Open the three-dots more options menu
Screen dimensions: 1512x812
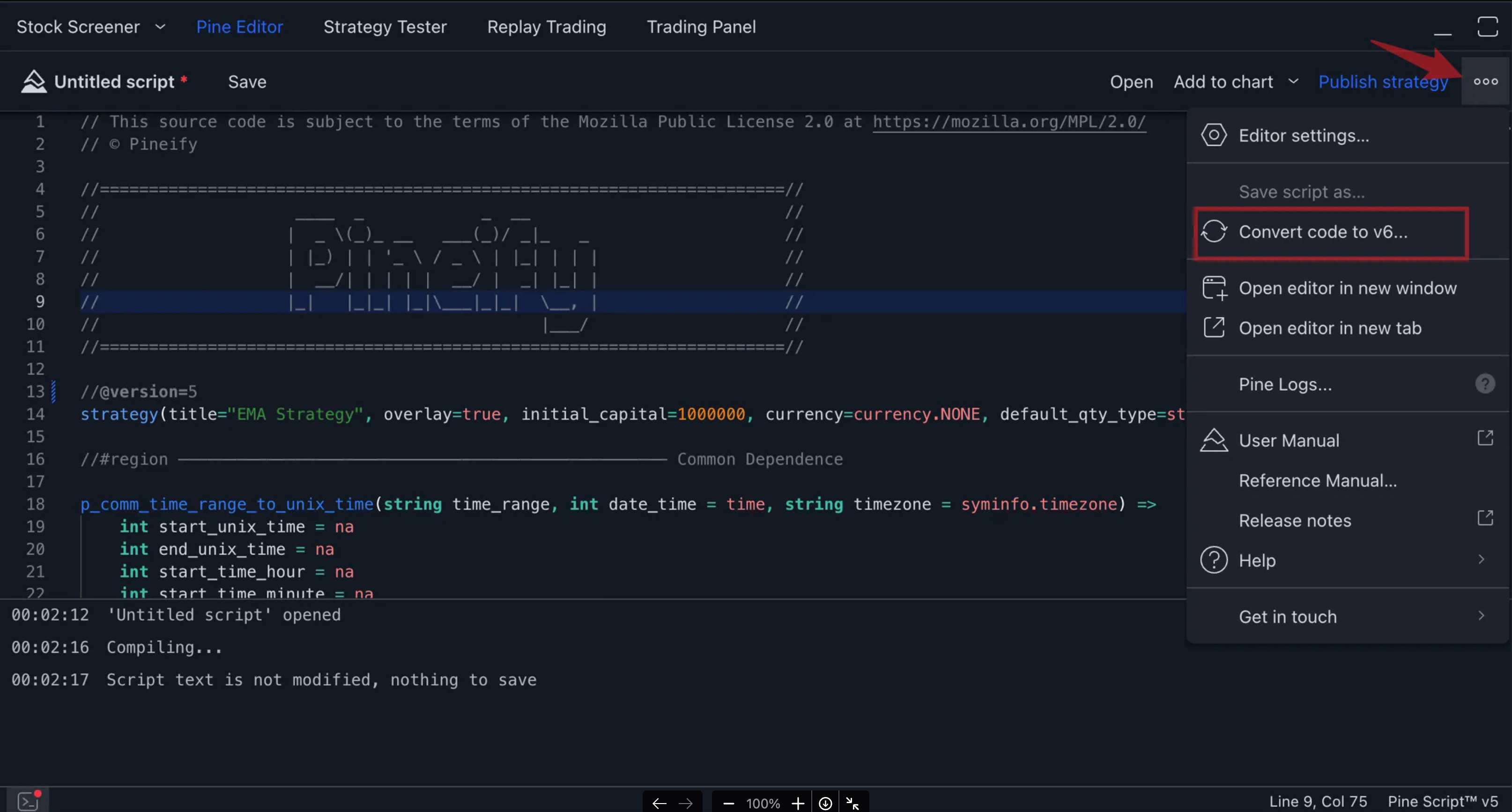coord(1485,81)
